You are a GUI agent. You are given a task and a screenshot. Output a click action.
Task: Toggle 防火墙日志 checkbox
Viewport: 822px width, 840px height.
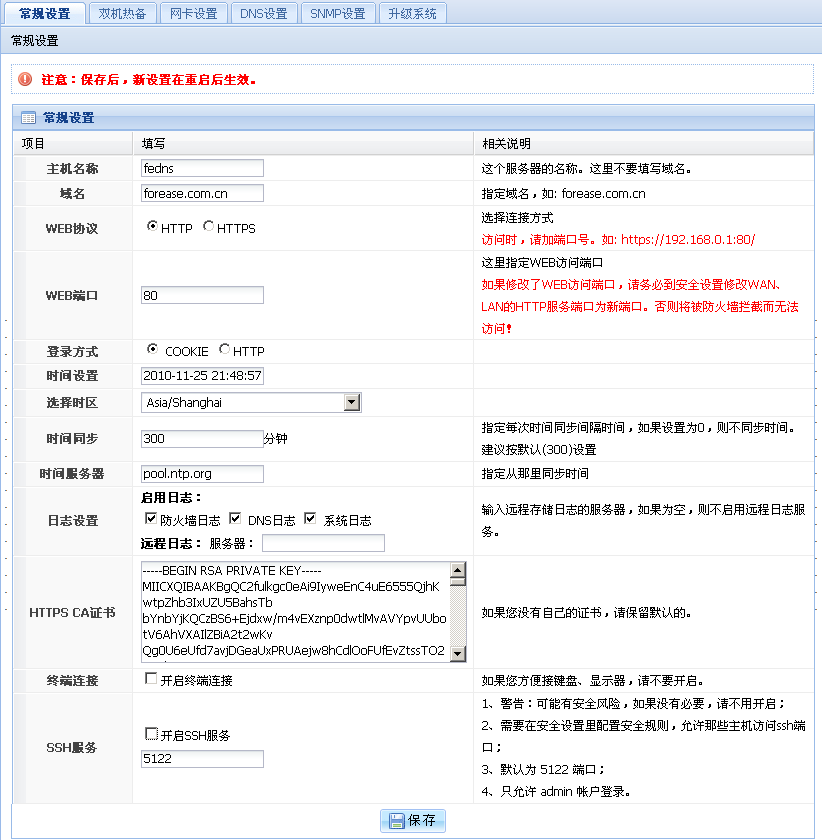(151, 518)
